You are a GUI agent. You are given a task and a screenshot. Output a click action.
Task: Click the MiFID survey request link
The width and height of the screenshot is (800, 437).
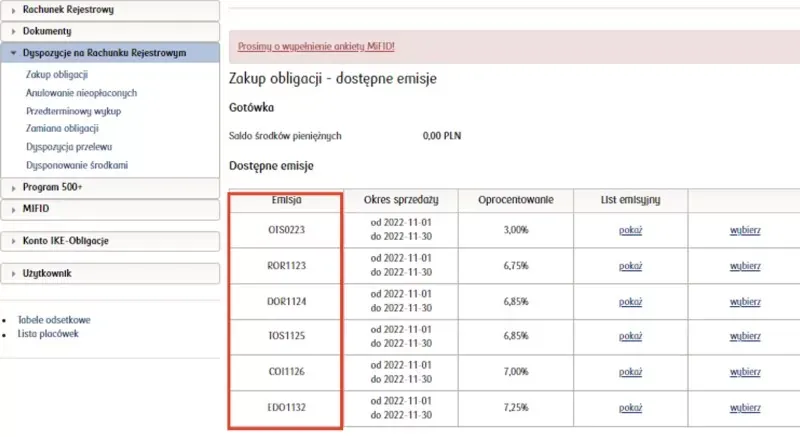[x=316, y=47]
